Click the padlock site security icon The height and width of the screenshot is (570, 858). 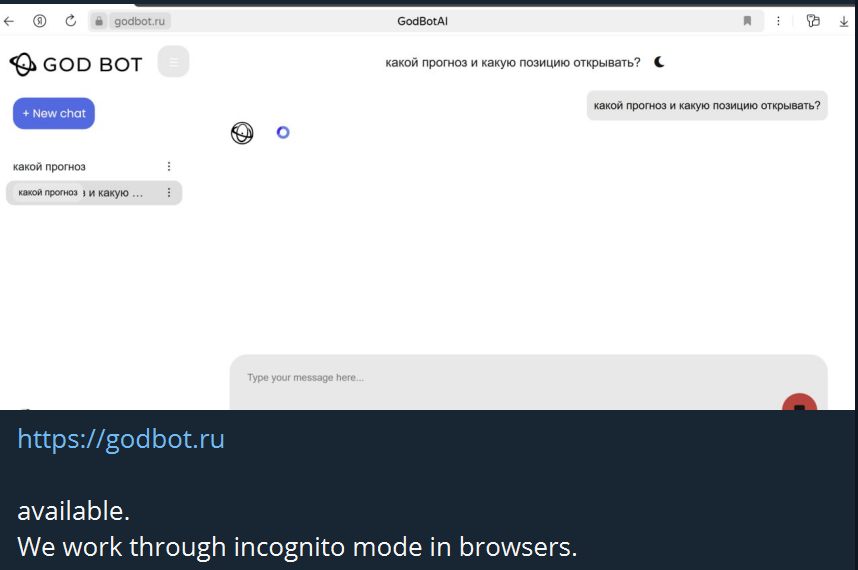[98, 21]
